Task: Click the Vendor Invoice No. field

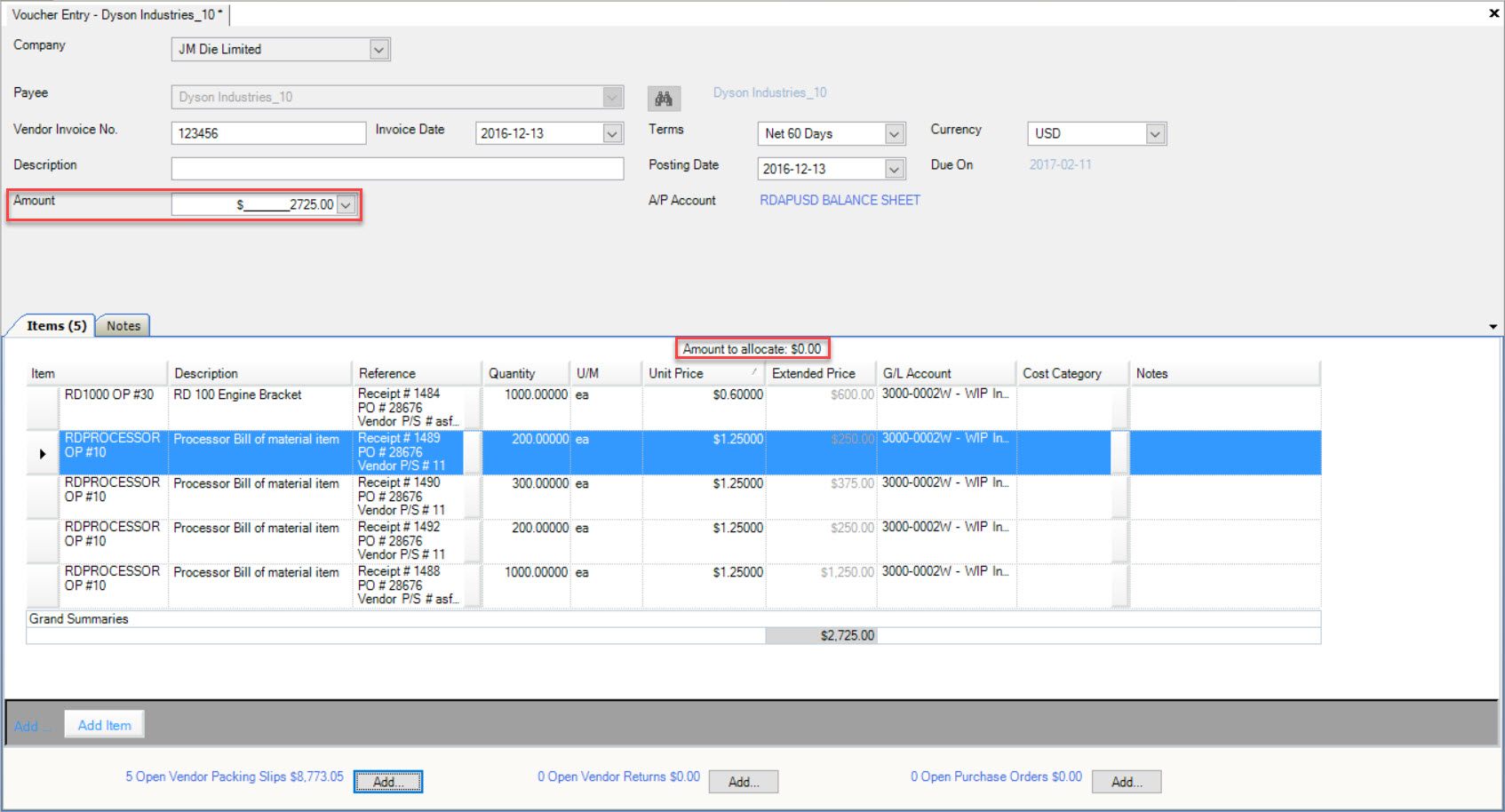Action: click(x=268, y=133)
